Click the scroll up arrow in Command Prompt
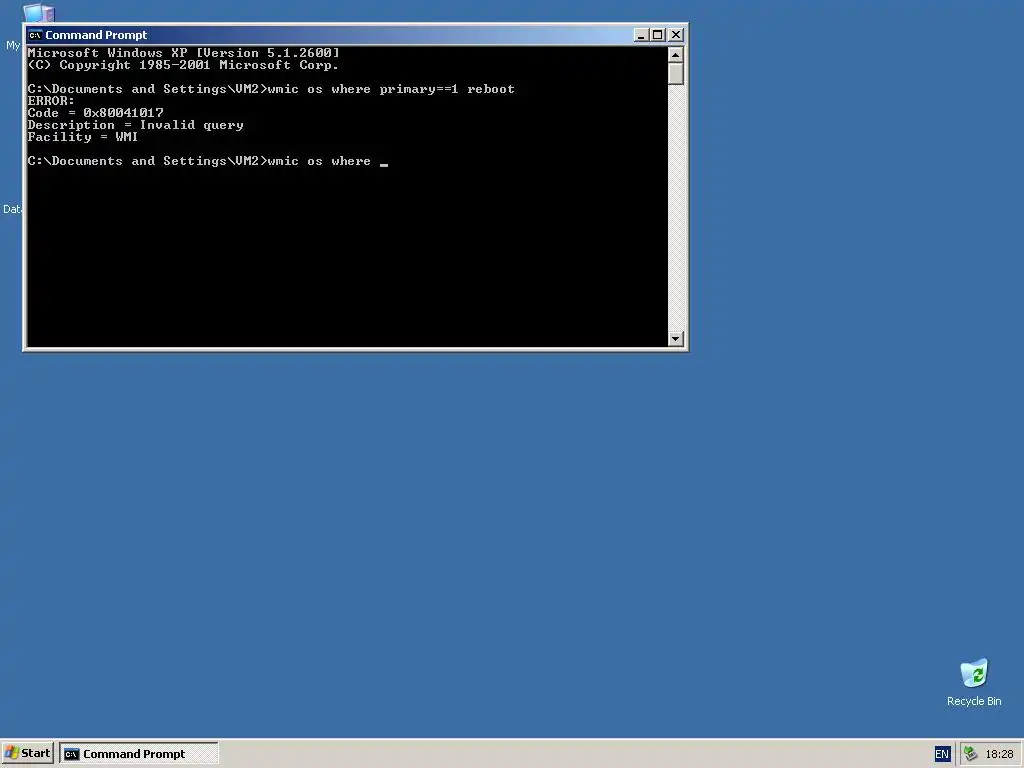The image size is (1024, 768). (676, 55)
